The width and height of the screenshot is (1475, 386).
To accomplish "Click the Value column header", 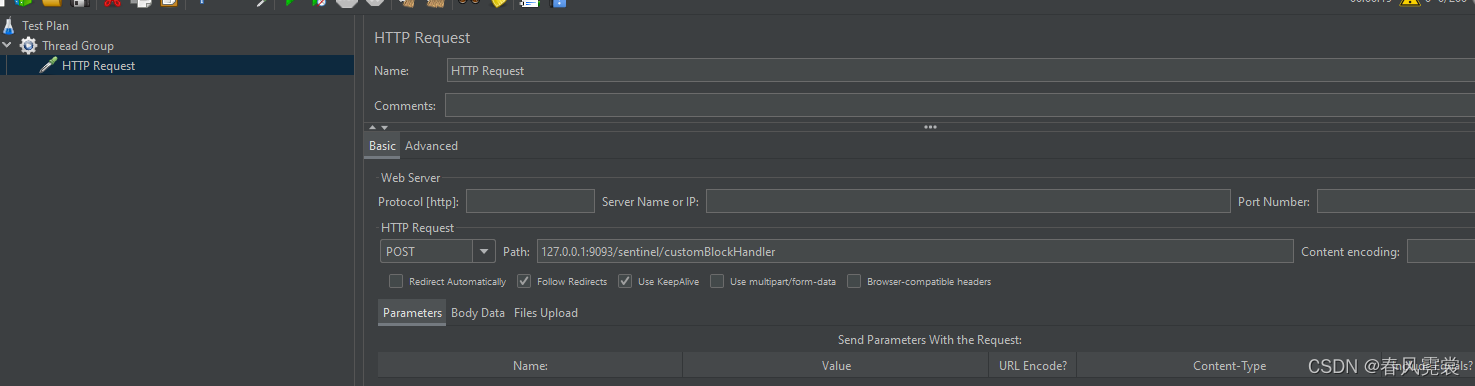I will tap(836, 366).
